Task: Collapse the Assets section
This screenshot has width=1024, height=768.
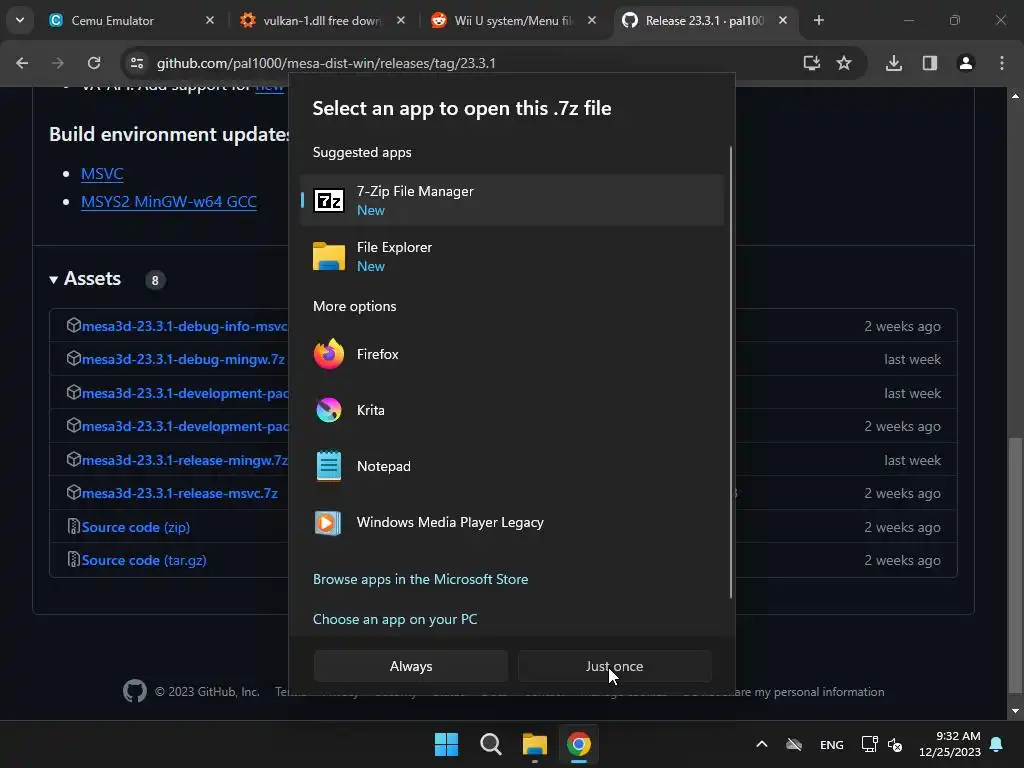Action: (x=86, y=279)
